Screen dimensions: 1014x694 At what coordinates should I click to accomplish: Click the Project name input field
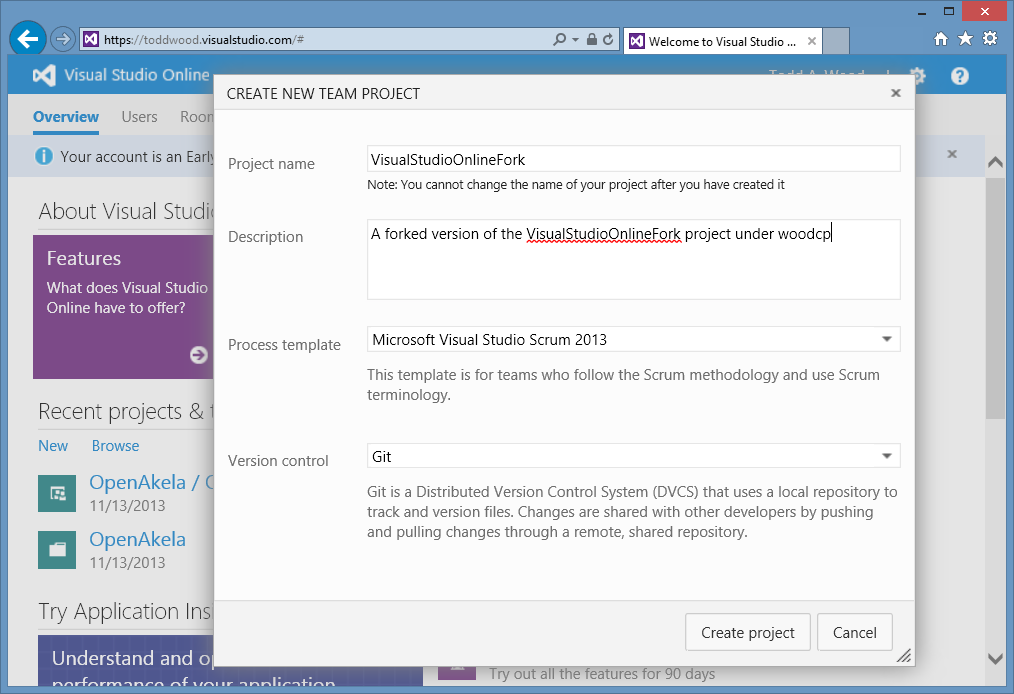(633, 159)
